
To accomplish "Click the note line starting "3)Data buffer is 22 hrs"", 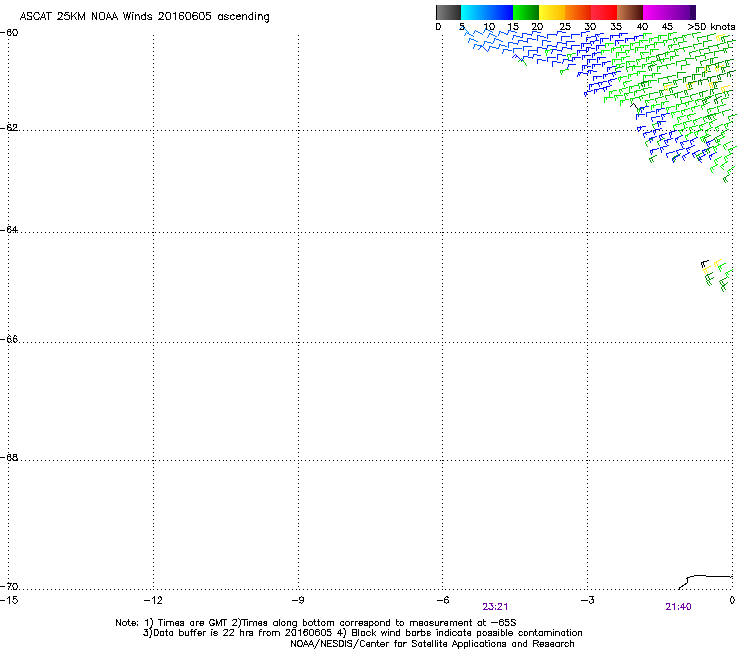I will pyautogui.click(x=362, y=633).
